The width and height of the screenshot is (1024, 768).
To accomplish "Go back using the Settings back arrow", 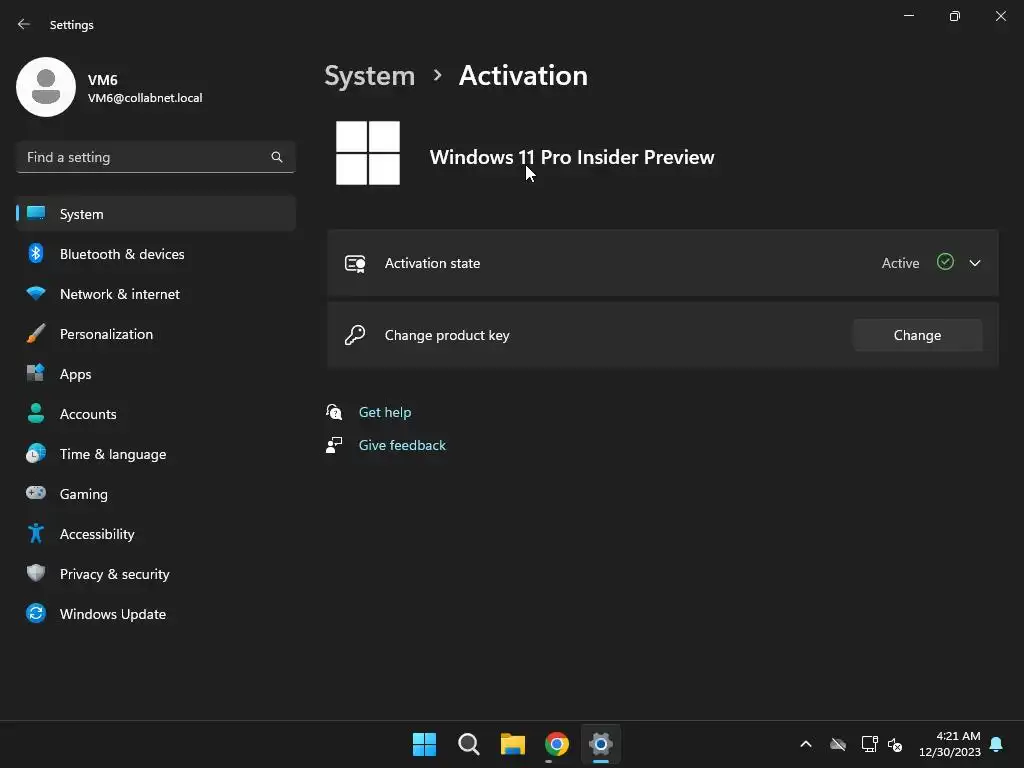I will (x=24, y=24).
